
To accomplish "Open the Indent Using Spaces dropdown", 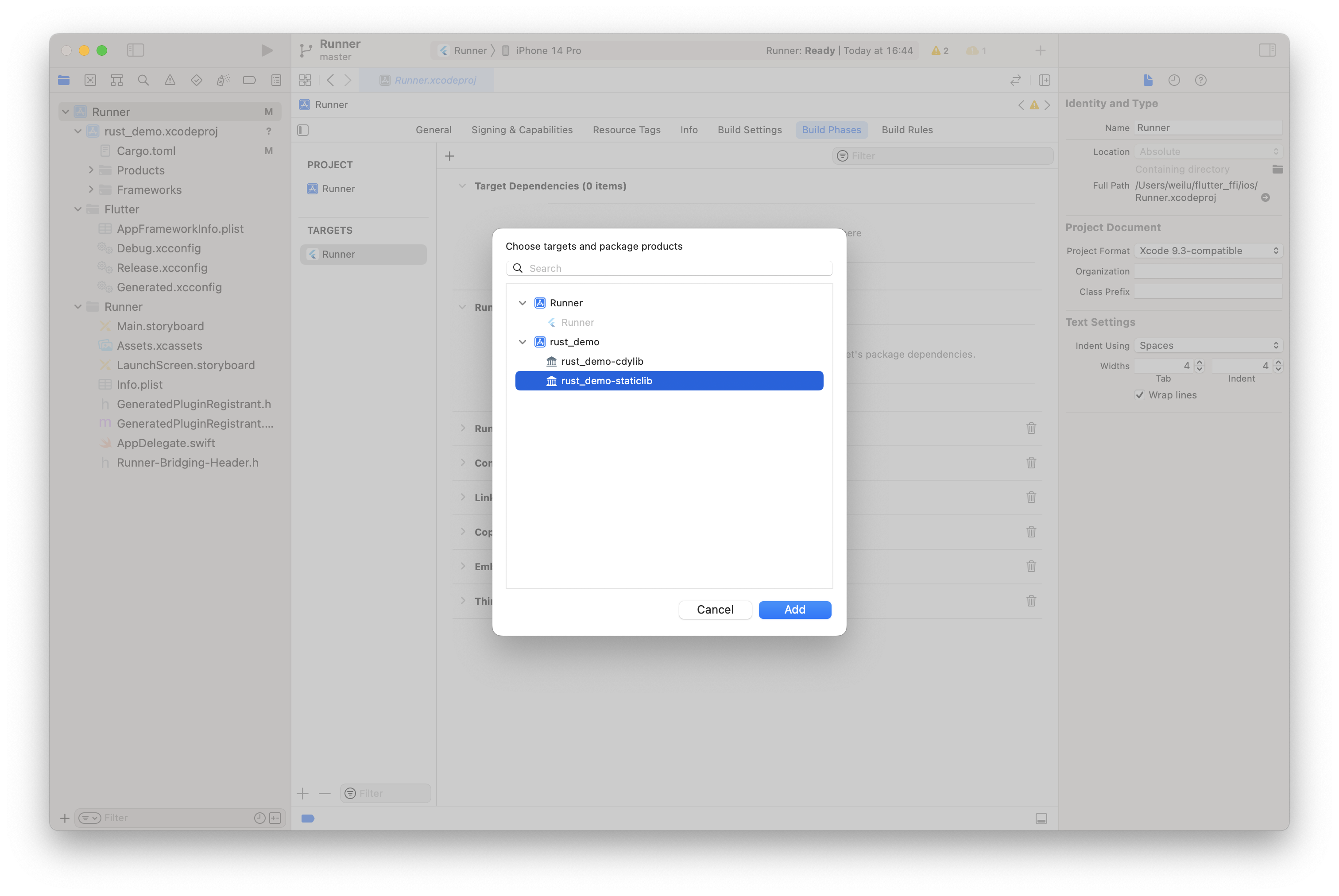I will click(x=1207, y=345).
